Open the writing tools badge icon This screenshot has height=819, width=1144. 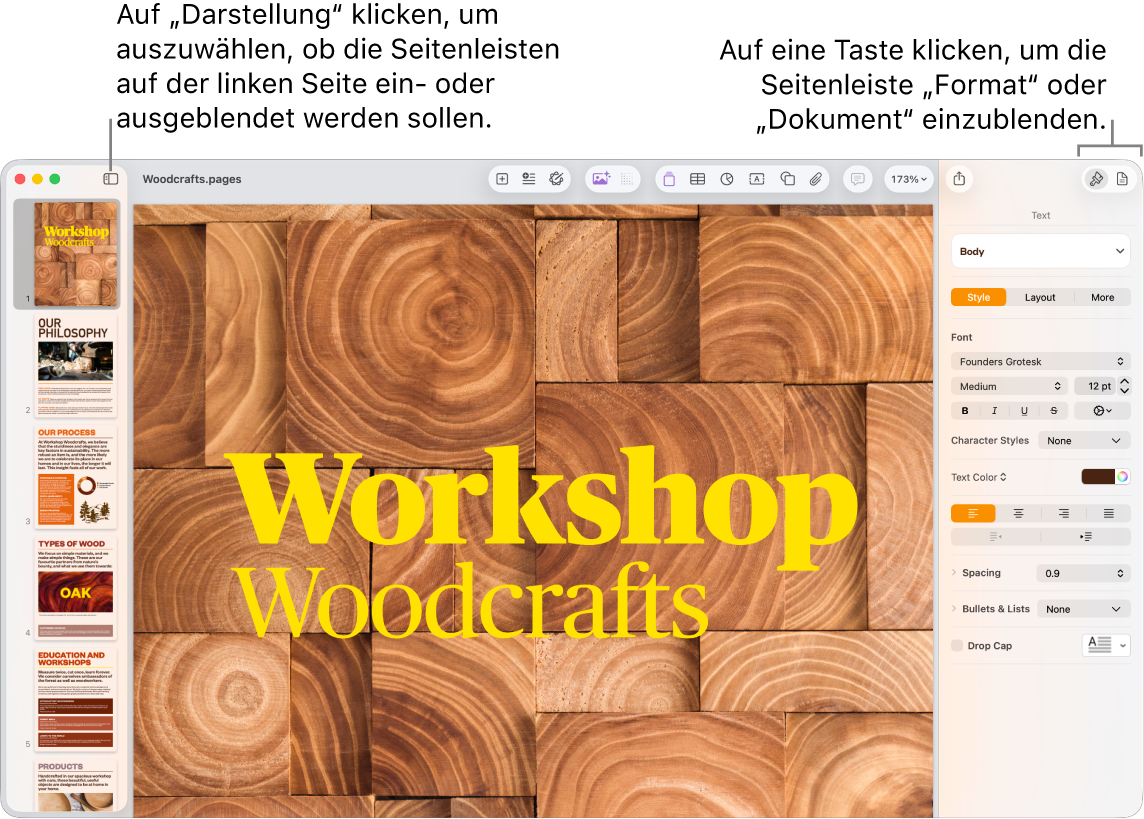(x=556, y=179)
